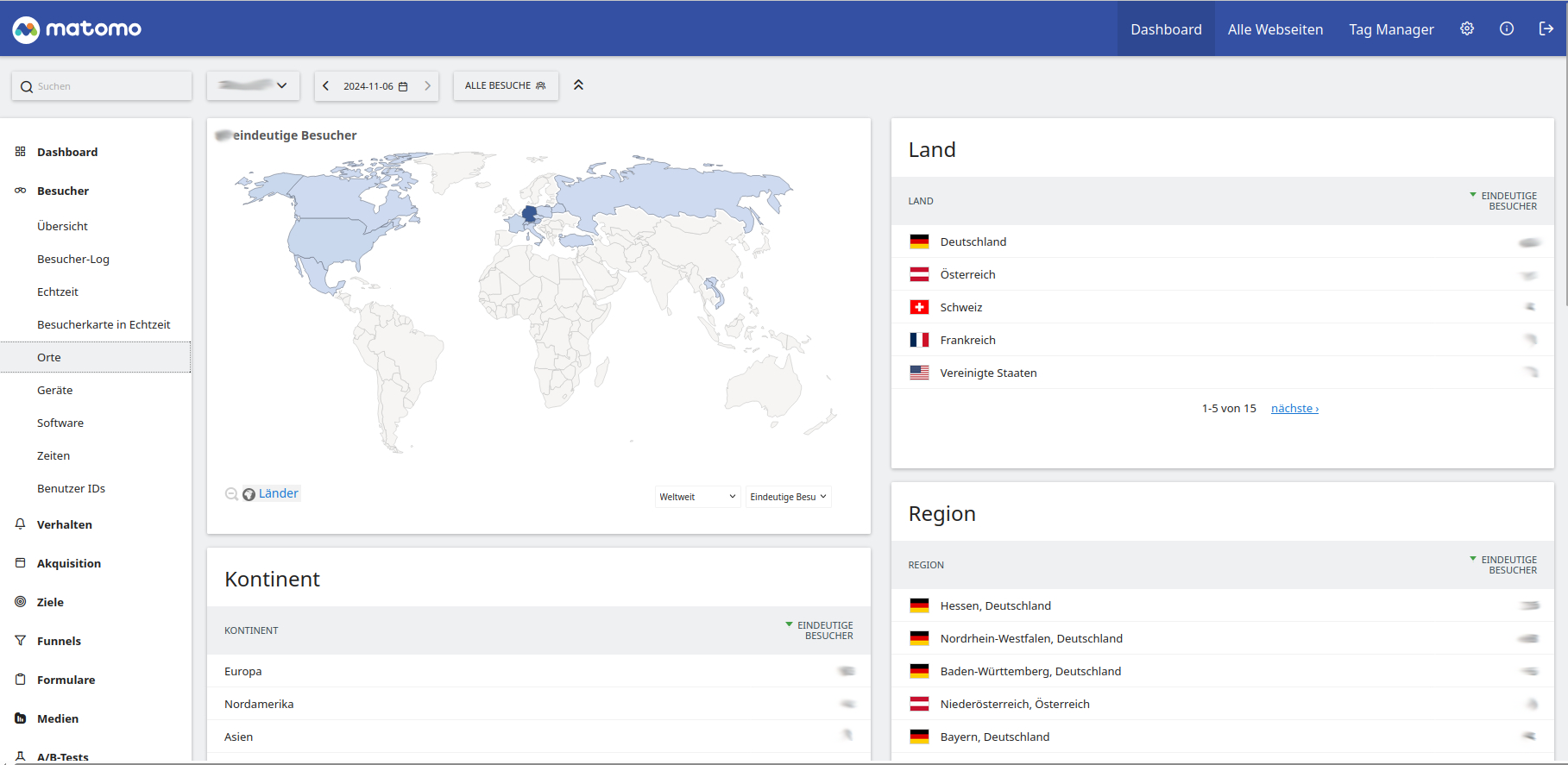Click the logout icon
1568x765 pixels.
coord(1546,28)
